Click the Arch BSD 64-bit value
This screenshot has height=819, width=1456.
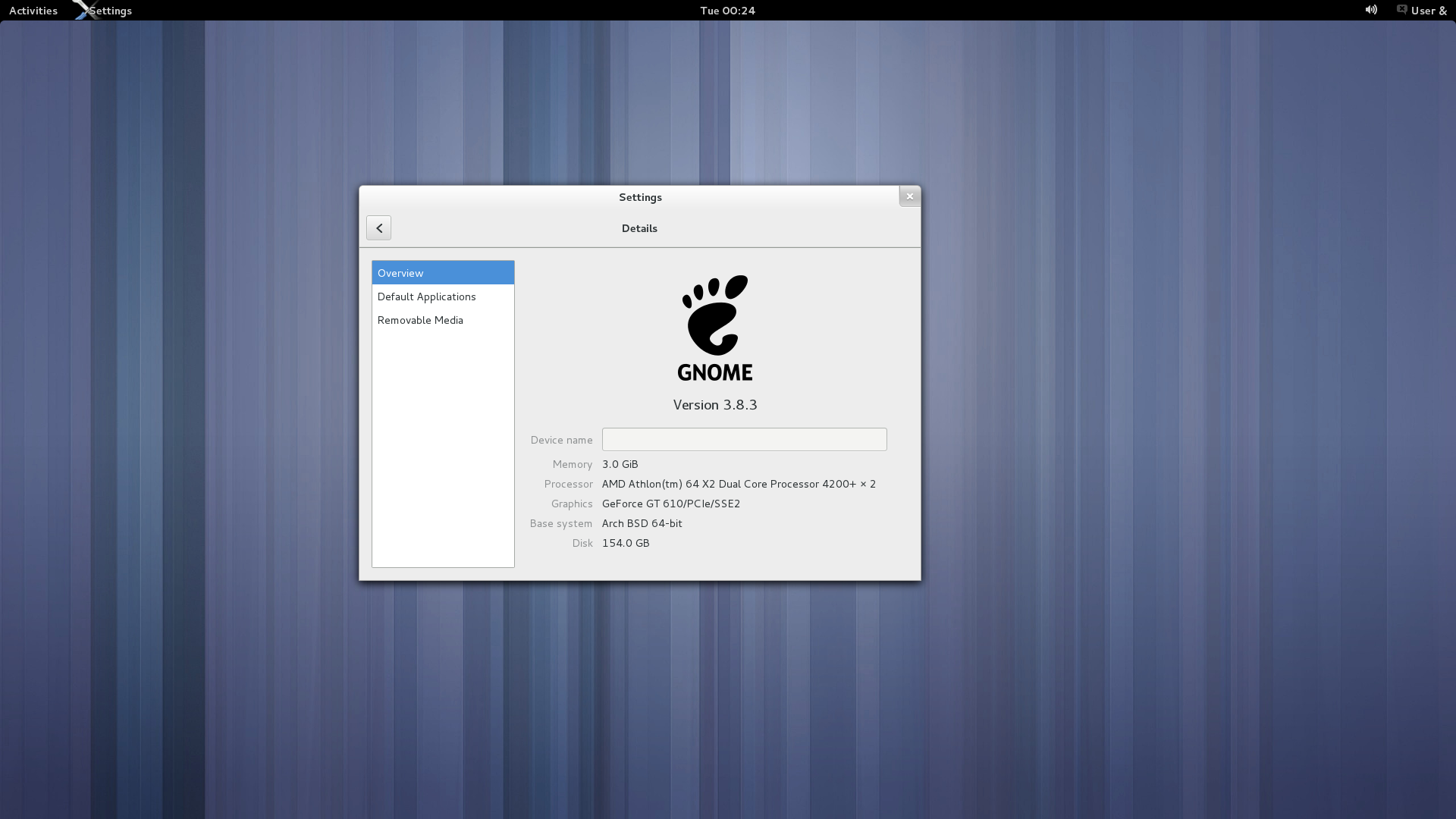642,523
